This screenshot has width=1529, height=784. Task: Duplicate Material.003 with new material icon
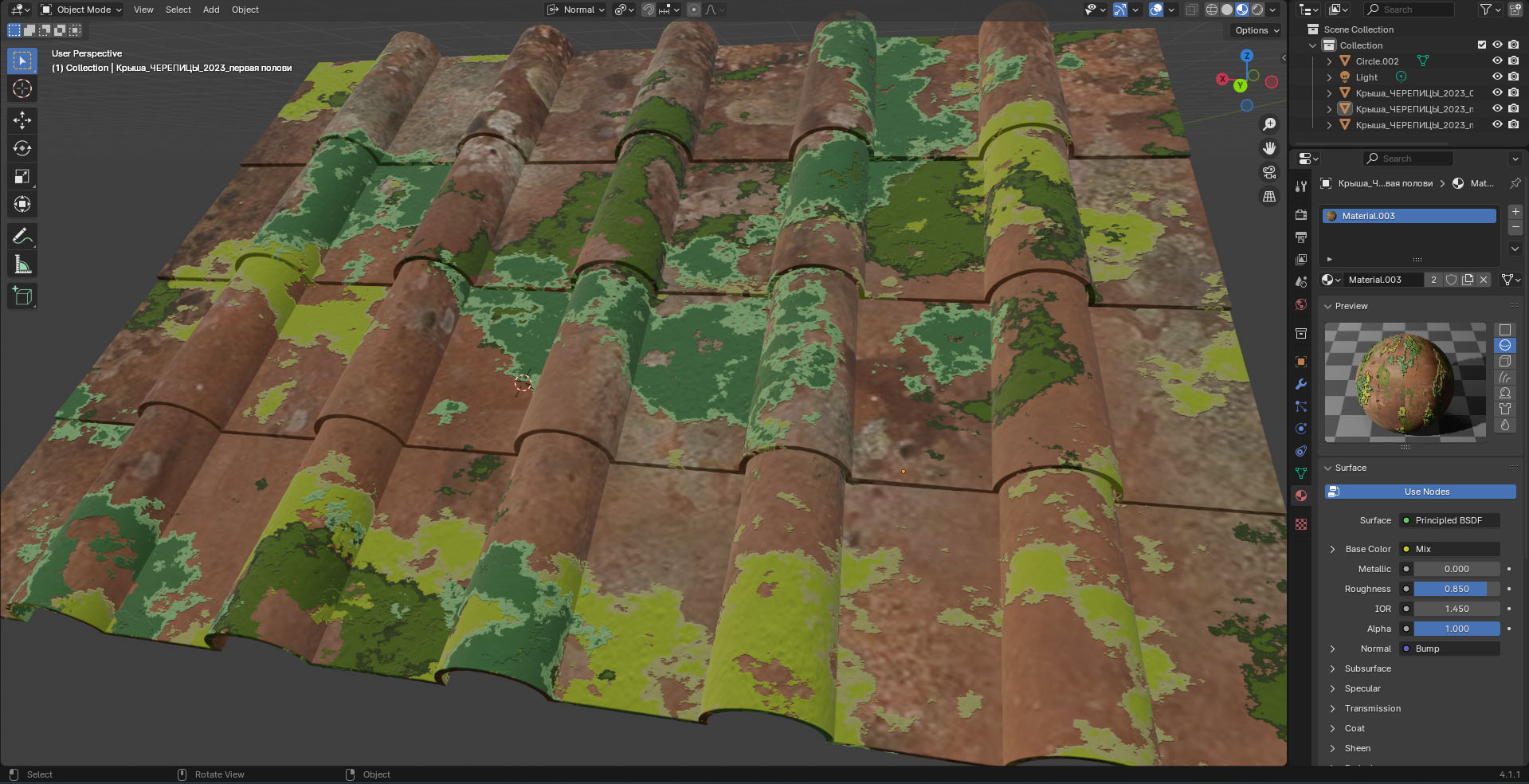pyautogui.click(x=1468, y=280)
